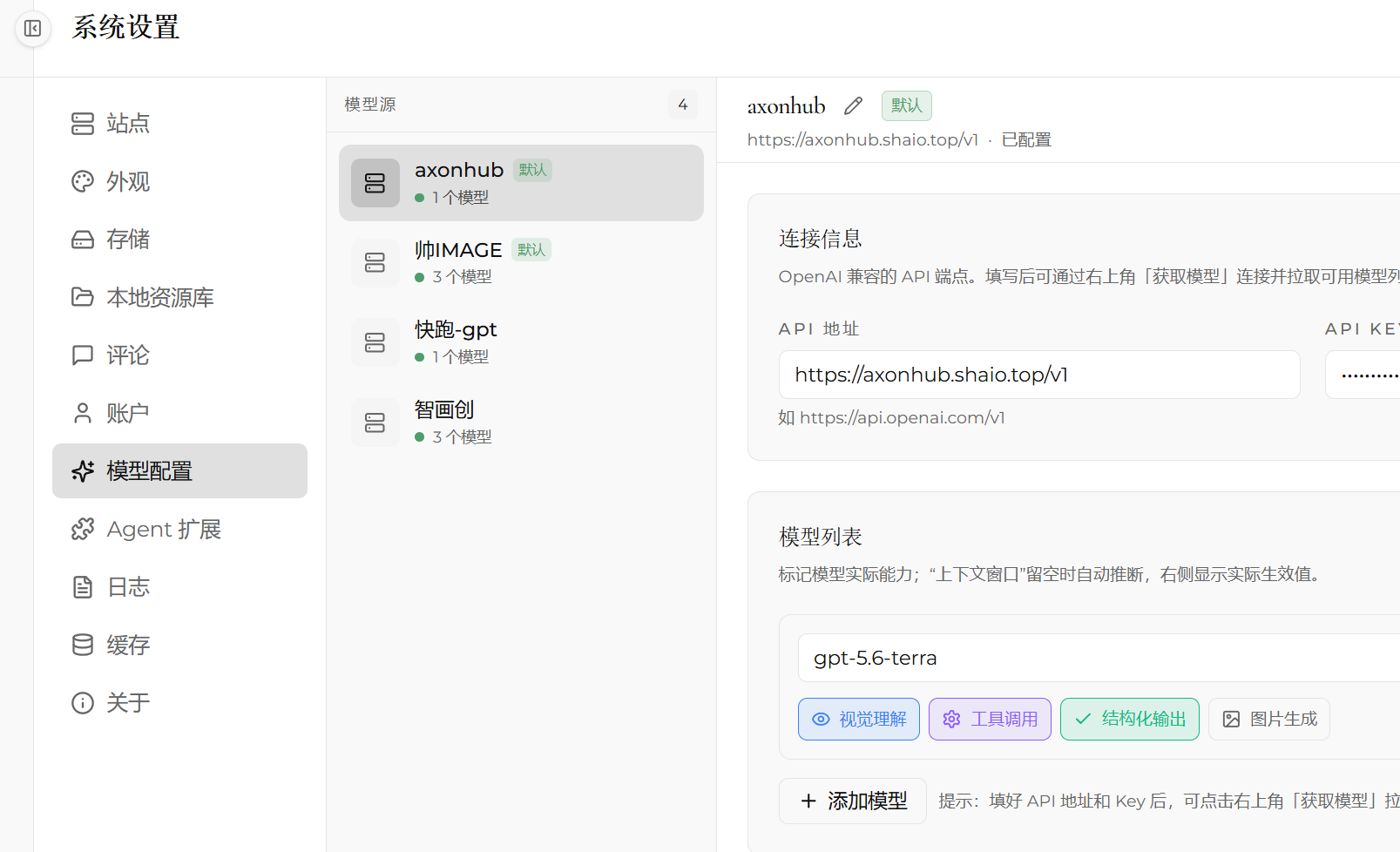Click the model source count badge 4

click(683, 105)
